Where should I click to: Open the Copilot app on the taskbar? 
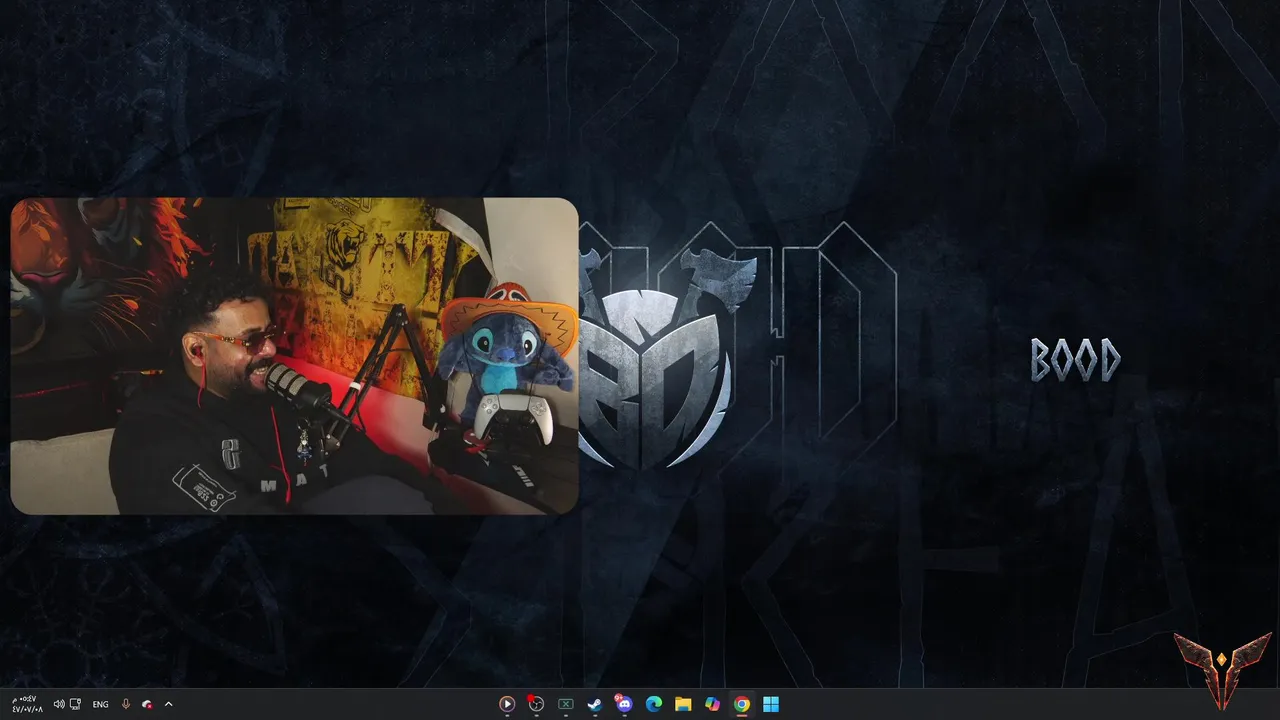(712, 704)
